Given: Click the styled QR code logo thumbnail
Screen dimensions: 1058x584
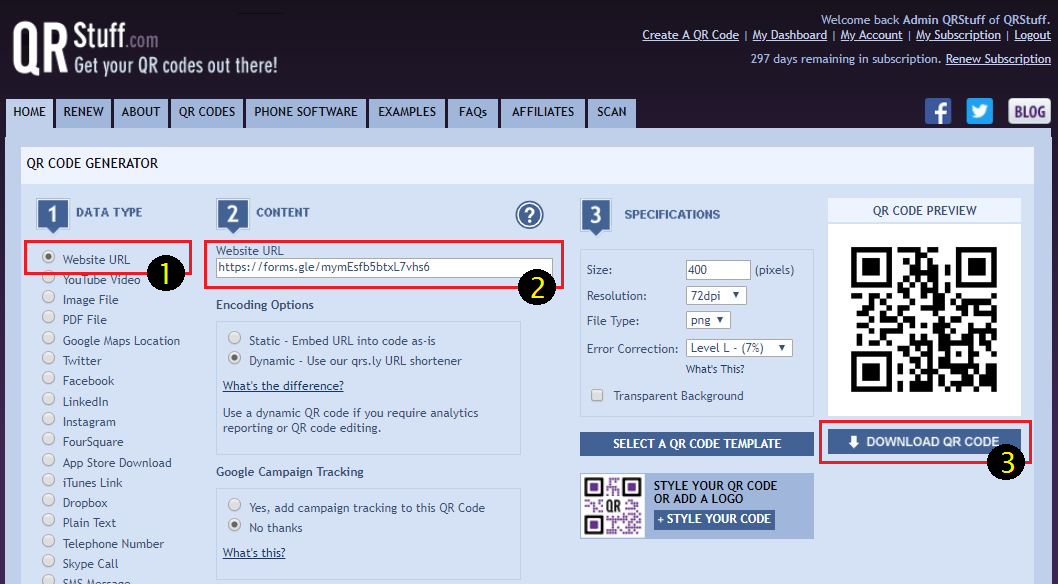Looking at the screenshot, I should (x=613, y=506).
